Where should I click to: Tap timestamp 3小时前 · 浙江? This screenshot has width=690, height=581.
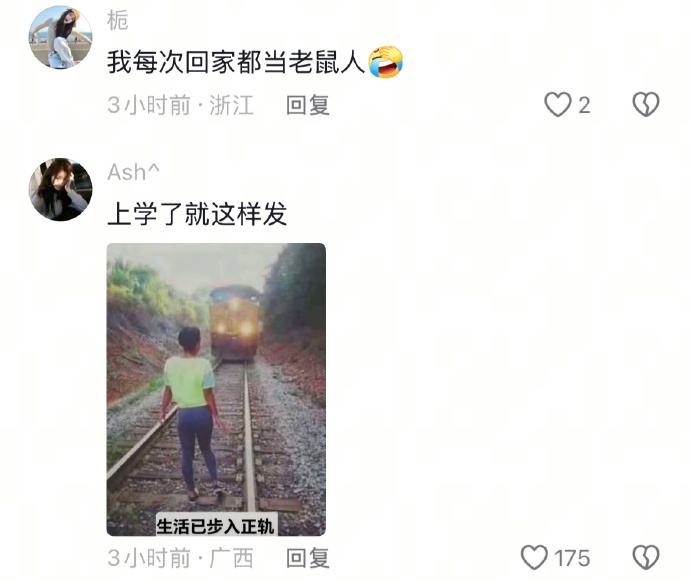[180, 105]
